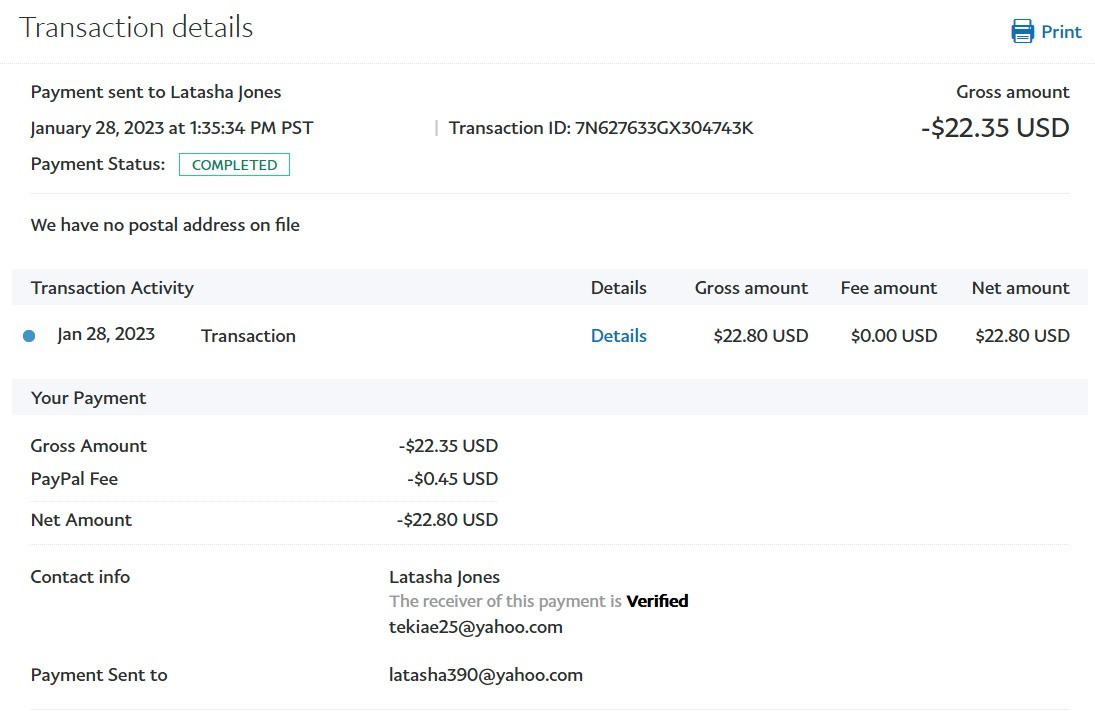Click Latasha Jones name under Contact info
The image size is (1095, 711).
tap(444, 577)
